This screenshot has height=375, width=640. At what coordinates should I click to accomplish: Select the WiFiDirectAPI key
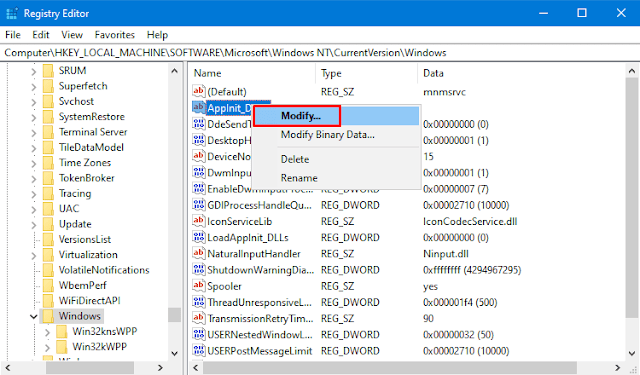click(89, 301)
